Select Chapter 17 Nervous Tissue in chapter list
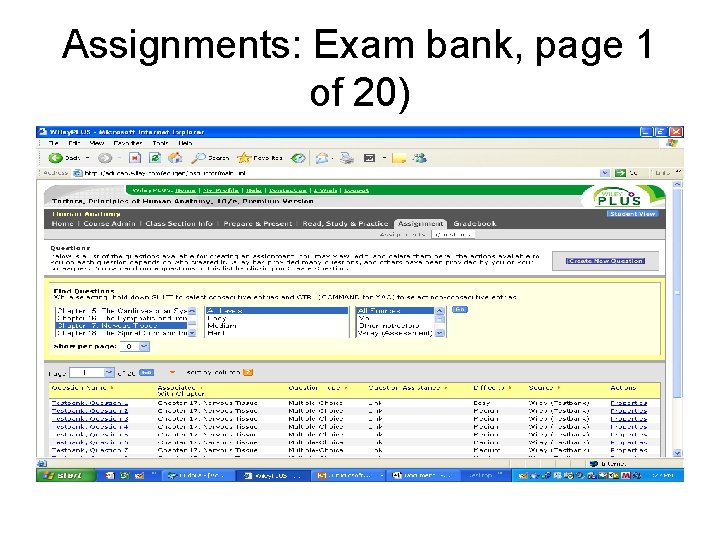The image size is (720, 540). tap(121, 326)
